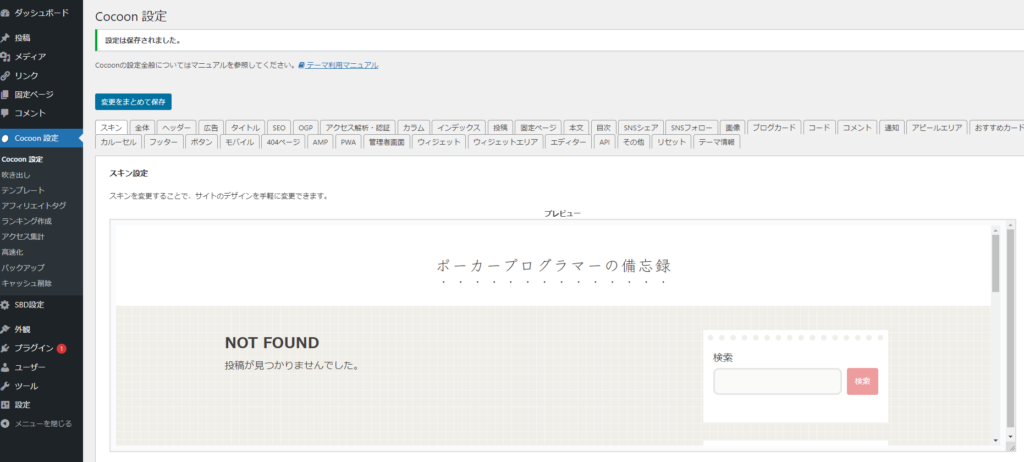Open テンプレート in the Cocoon submenu

(x=23, y=190)
